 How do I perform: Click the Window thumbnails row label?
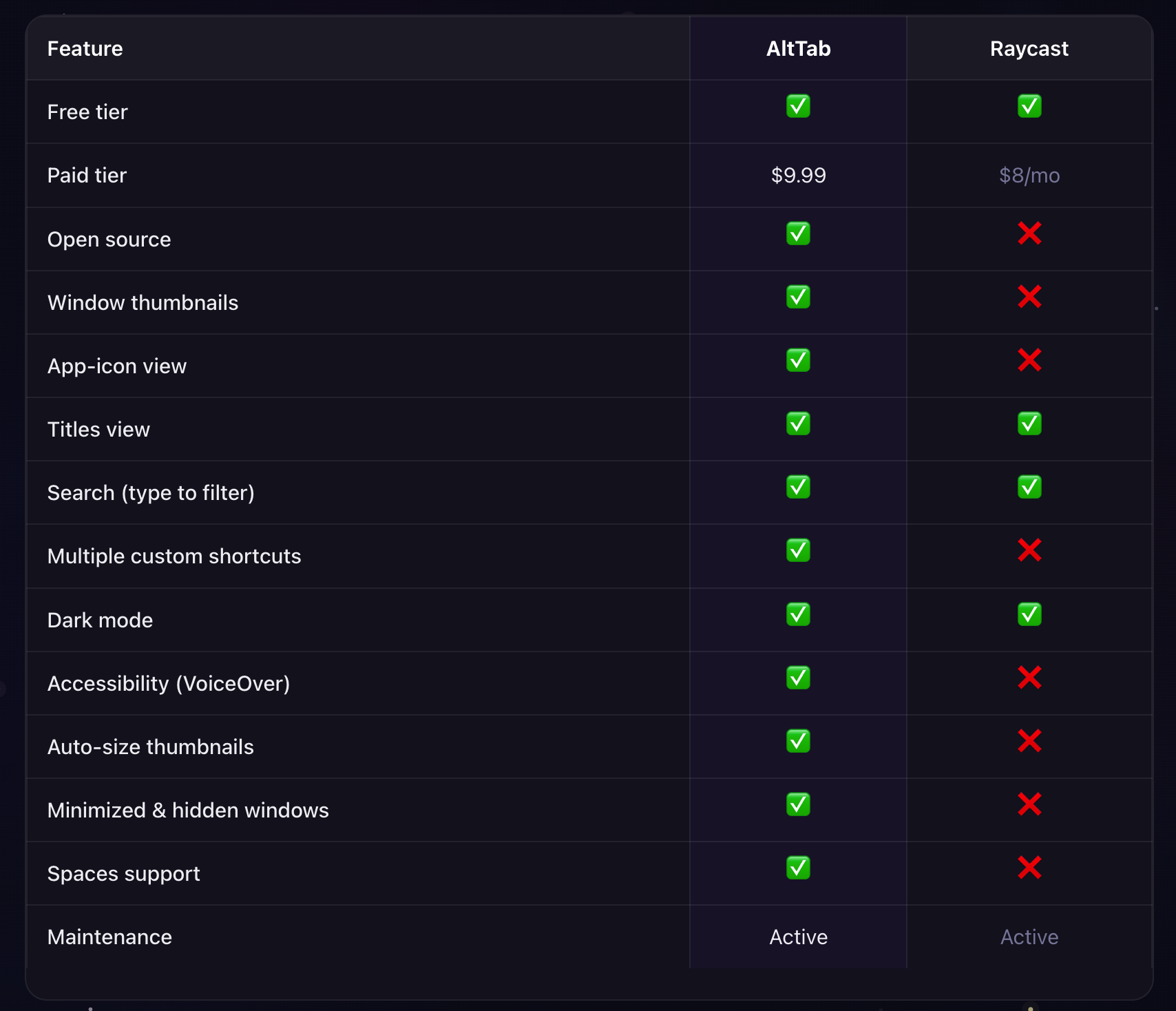pos(143,303)
